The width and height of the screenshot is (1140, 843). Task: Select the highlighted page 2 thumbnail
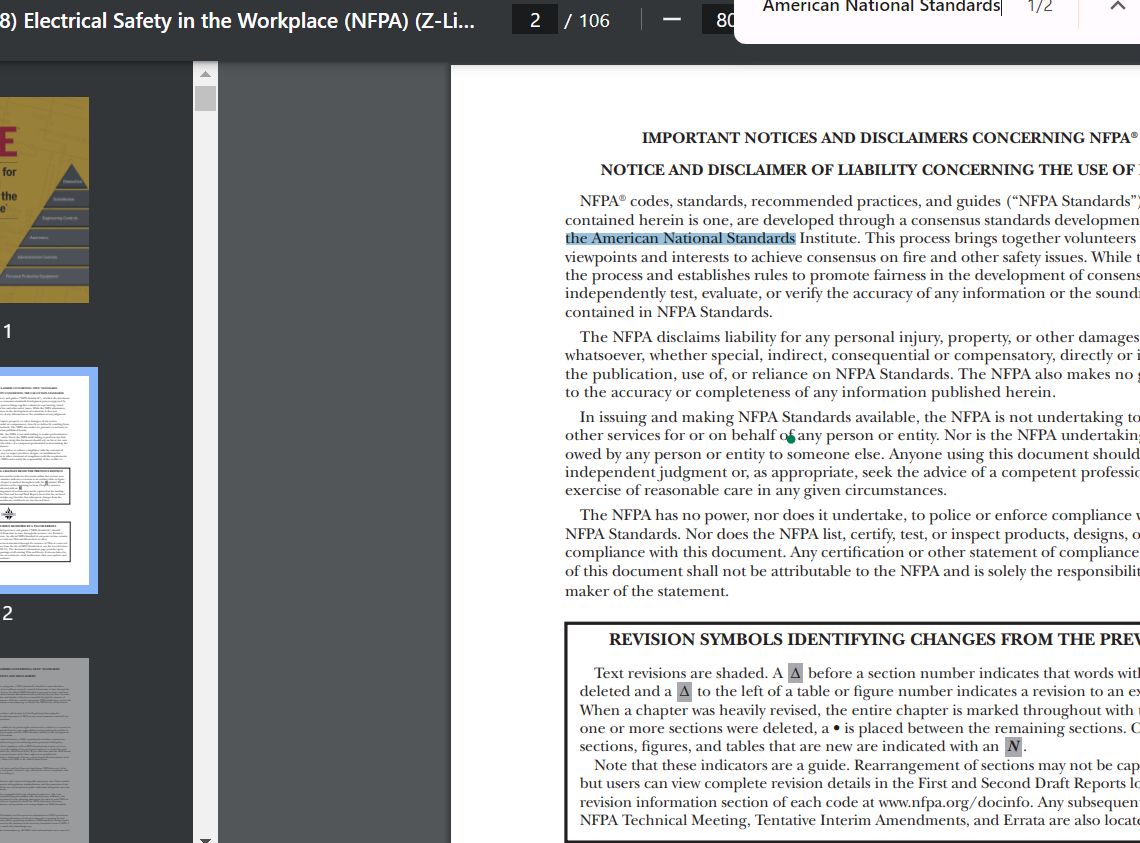tap(44, 480)
